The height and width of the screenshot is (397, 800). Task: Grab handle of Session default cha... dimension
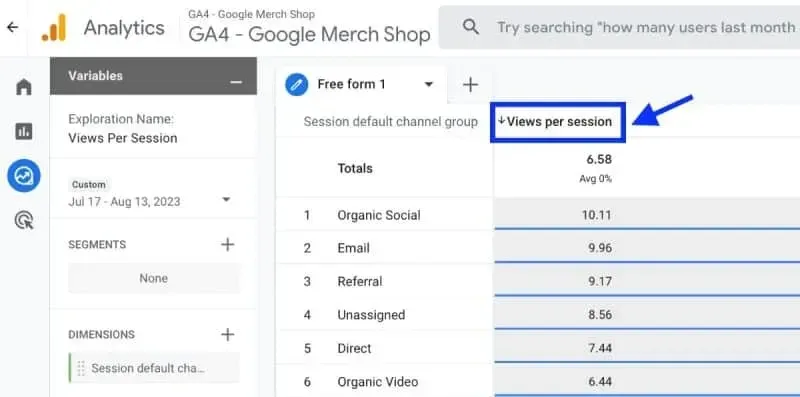click(81, 368)
